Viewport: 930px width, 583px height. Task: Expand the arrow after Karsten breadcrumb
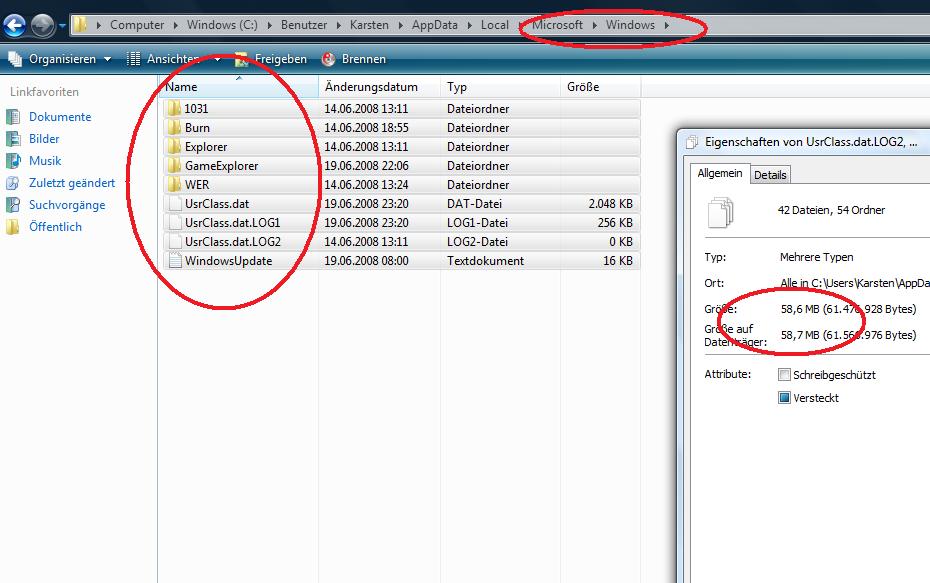[x=400, y=26]
